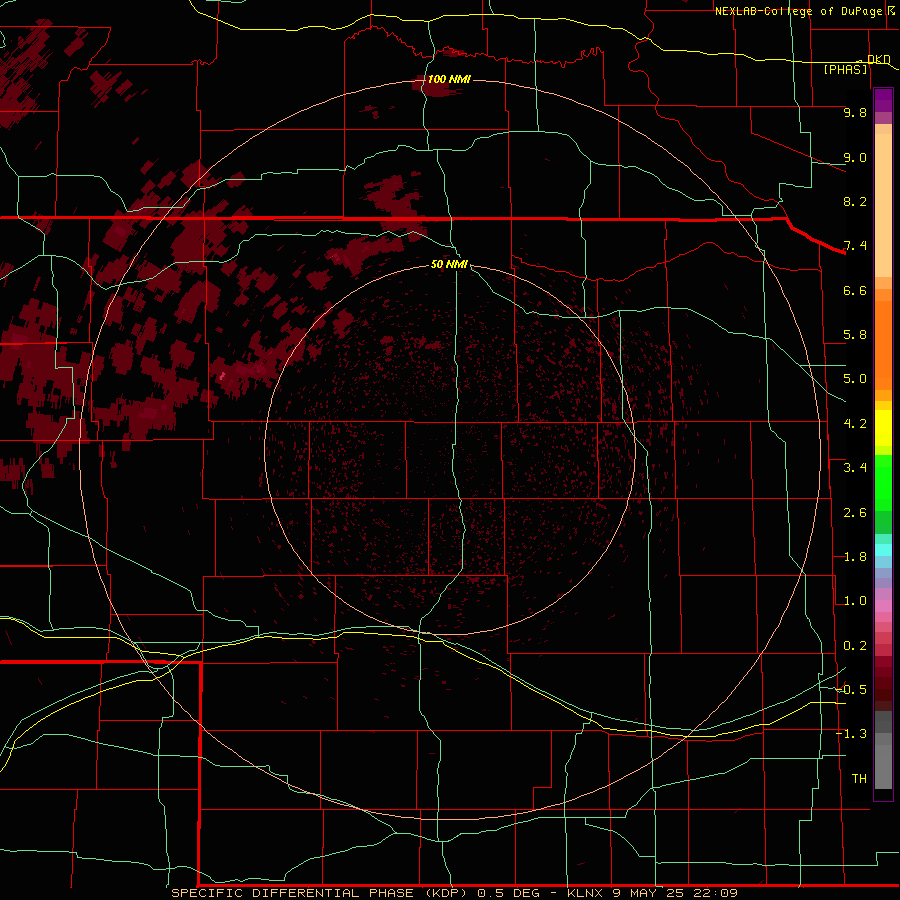Click the 100 NMI range ring label

pos(449,79)
